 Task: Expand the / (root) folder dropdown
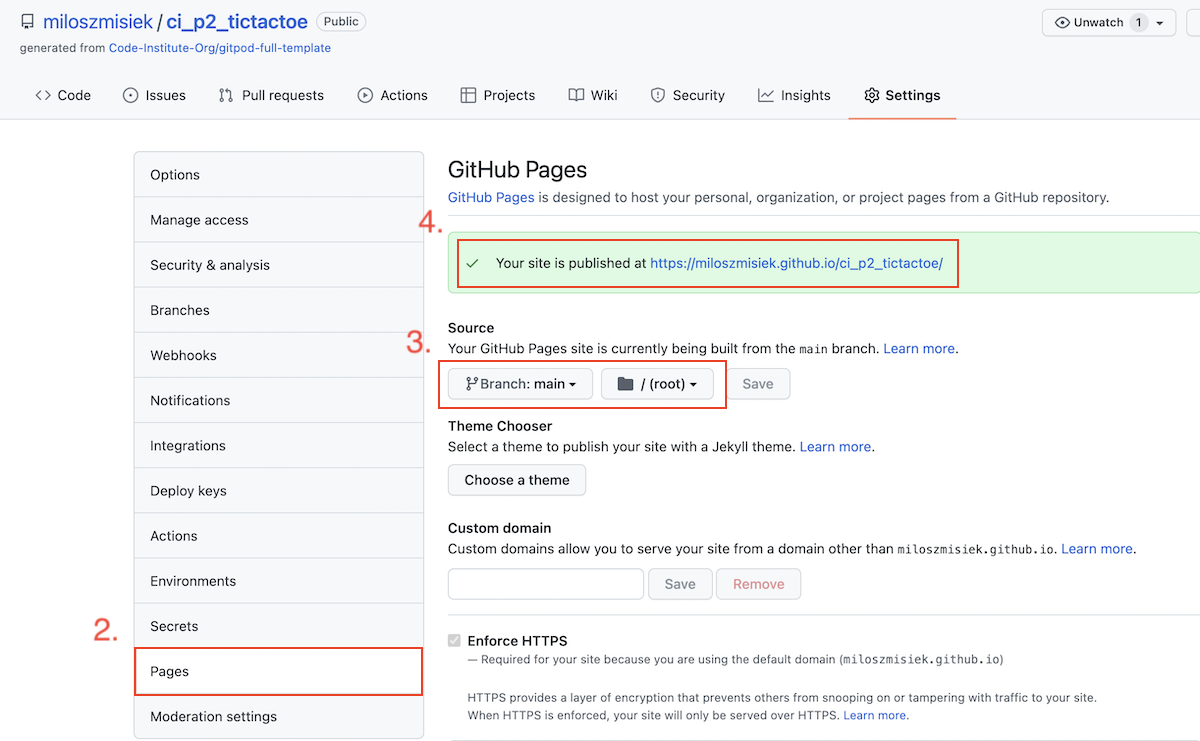tap(657, 384)
